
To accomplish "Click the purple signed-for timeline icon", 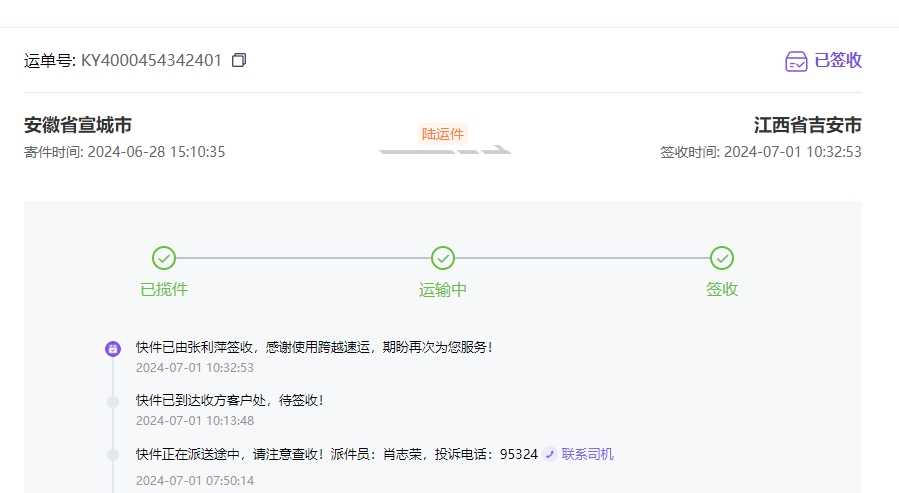I will click(x=113, y=349).
